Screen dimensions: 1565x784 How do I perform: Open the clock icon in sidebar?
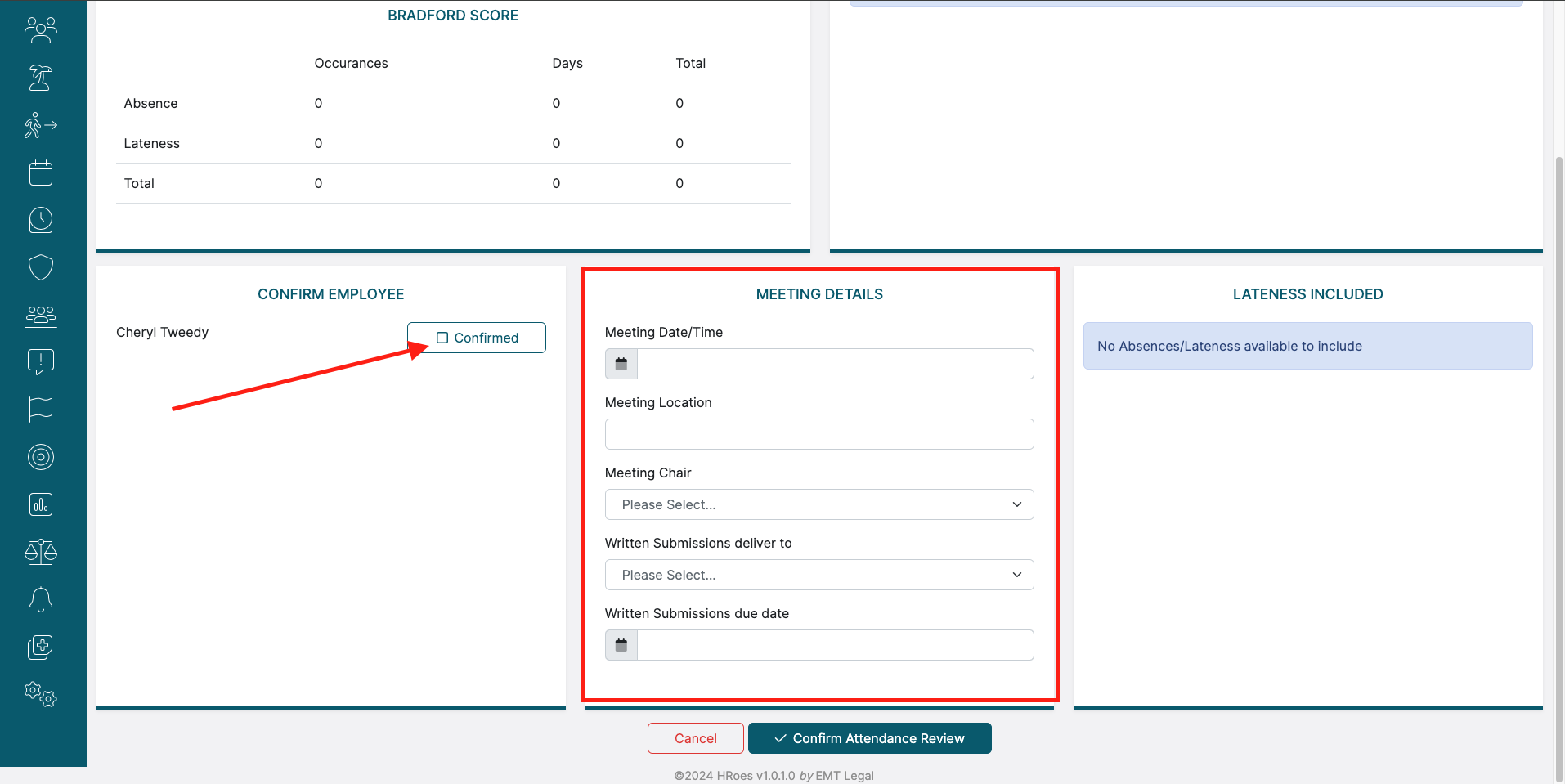(40, 220)
